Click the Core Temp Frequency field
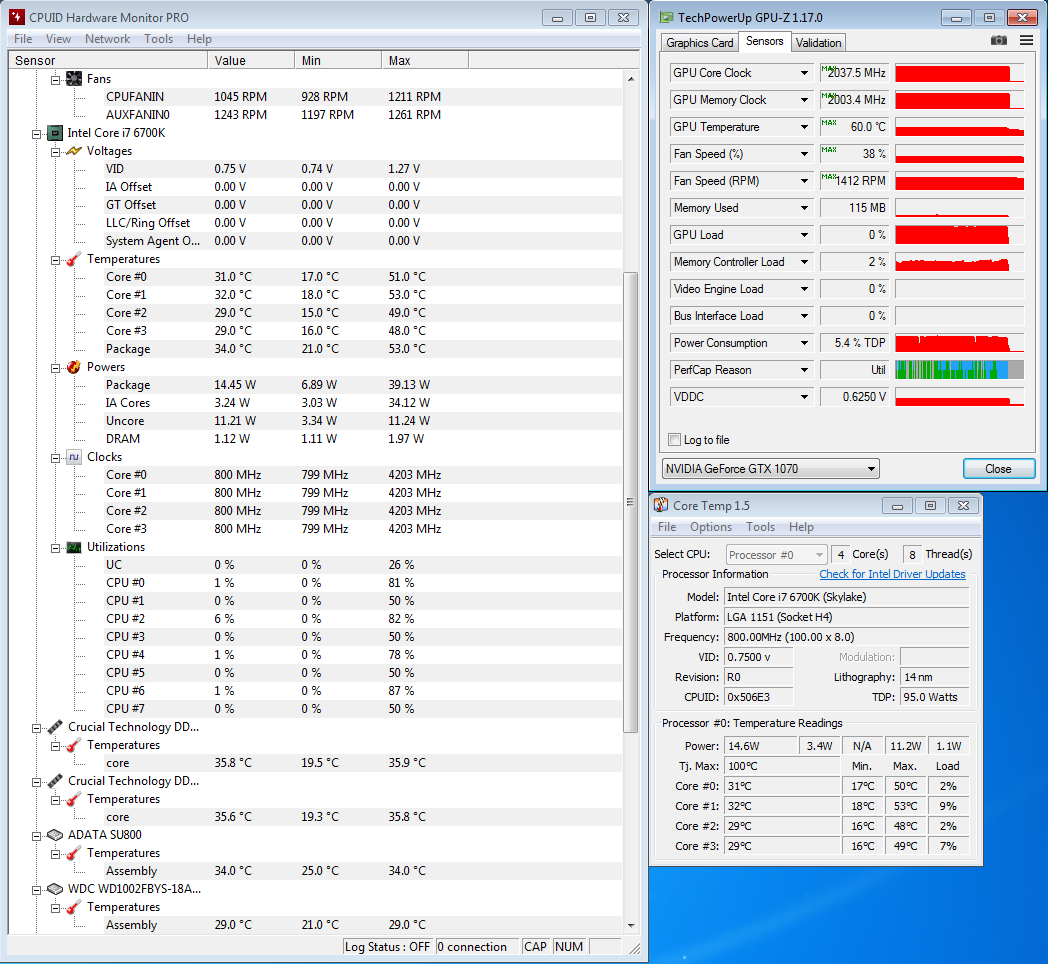Image resolution: width=1048 pixels, height=964 pixels. click(847, 637)
